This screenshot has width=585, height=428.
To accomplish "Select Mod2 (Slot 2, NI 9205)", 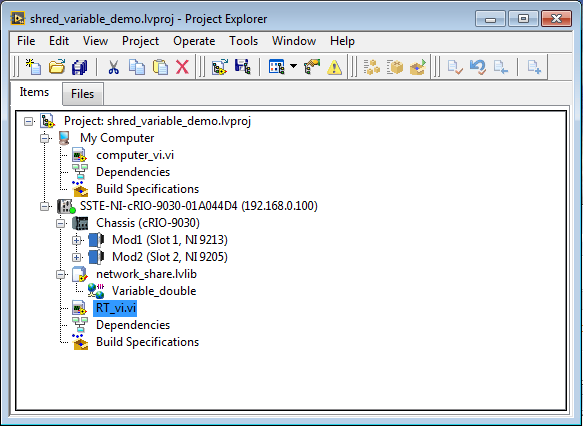I will click(x=170, y=257).
